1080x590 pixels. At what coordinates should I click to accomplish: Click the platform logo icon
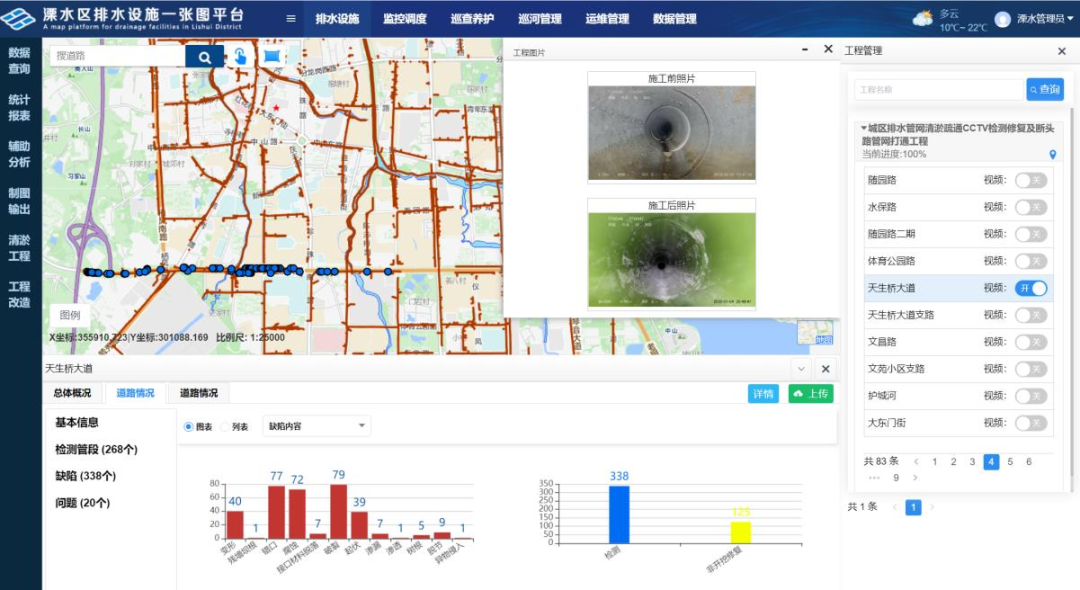tap(18, 19)
